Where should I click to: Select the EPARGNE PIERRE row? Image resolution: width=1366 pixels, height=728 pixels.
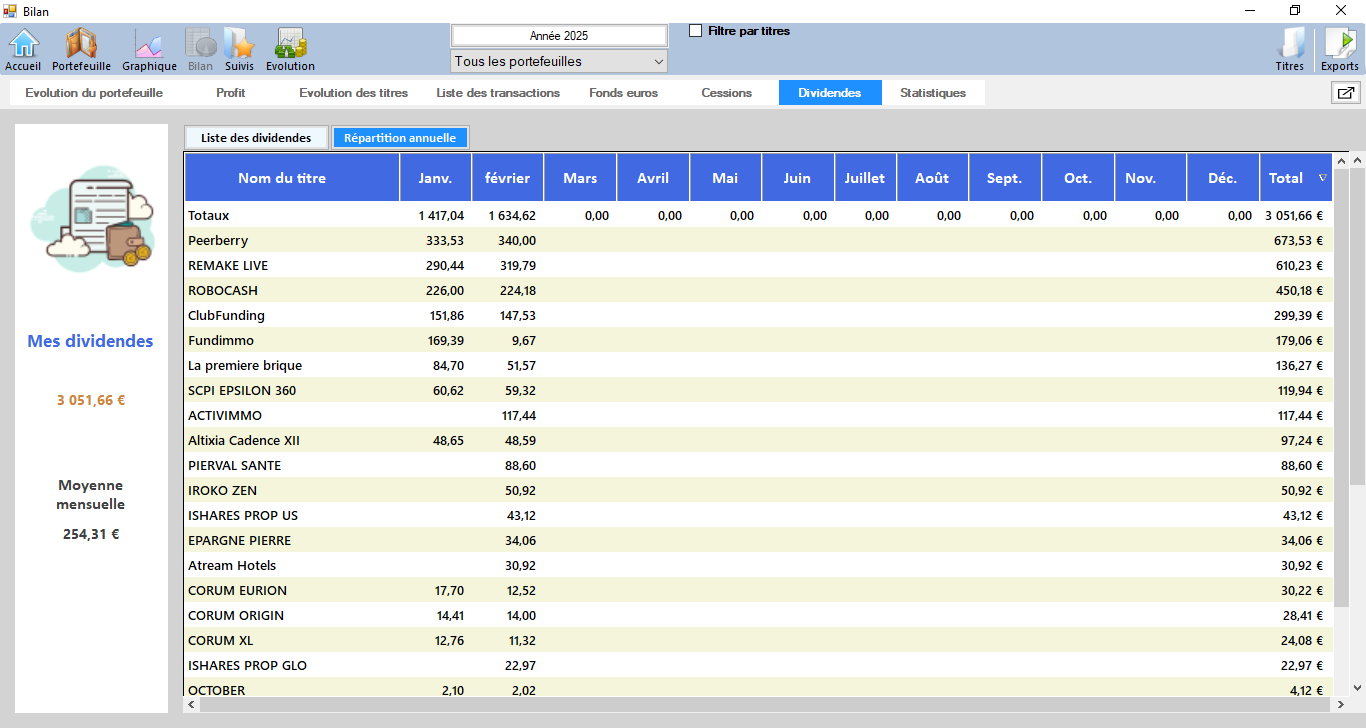tap(758, 540)
